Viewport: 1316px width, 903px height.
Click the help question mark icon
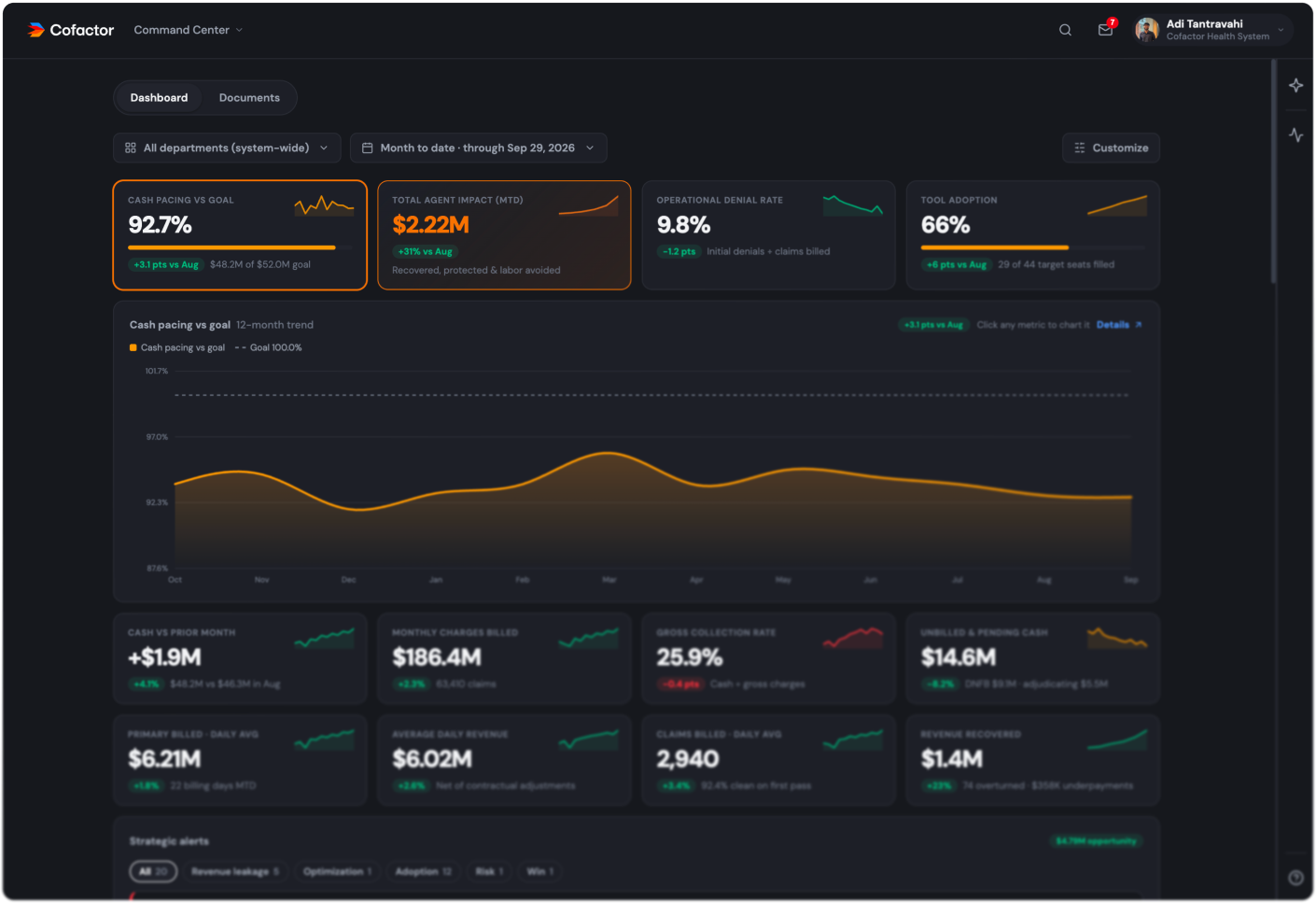click(1295, 878)
